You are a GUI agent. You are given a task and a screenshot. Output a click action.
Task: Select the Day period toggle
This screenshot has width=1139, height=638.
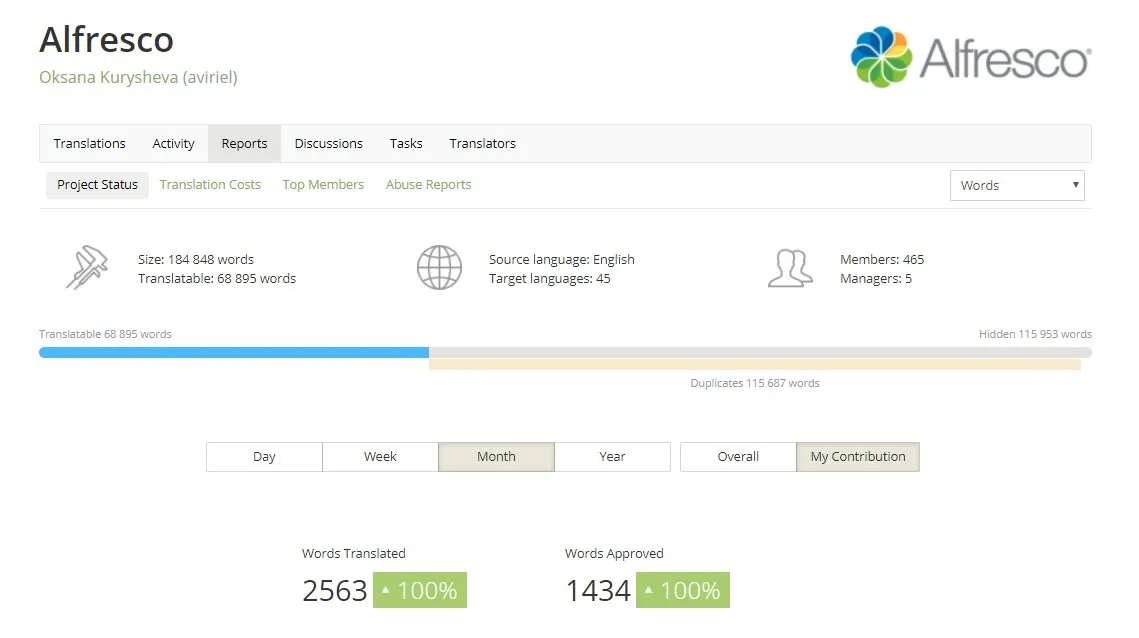264,456
